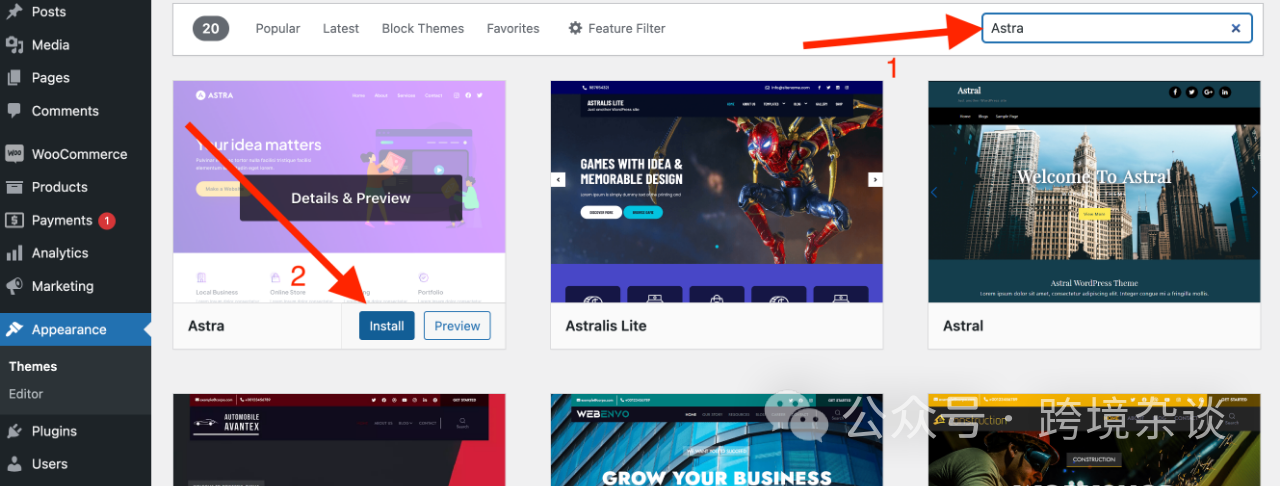This screenshot has width=1280, height=486.
Task: Switch to Favorites tab
Action: pos(513,28)
